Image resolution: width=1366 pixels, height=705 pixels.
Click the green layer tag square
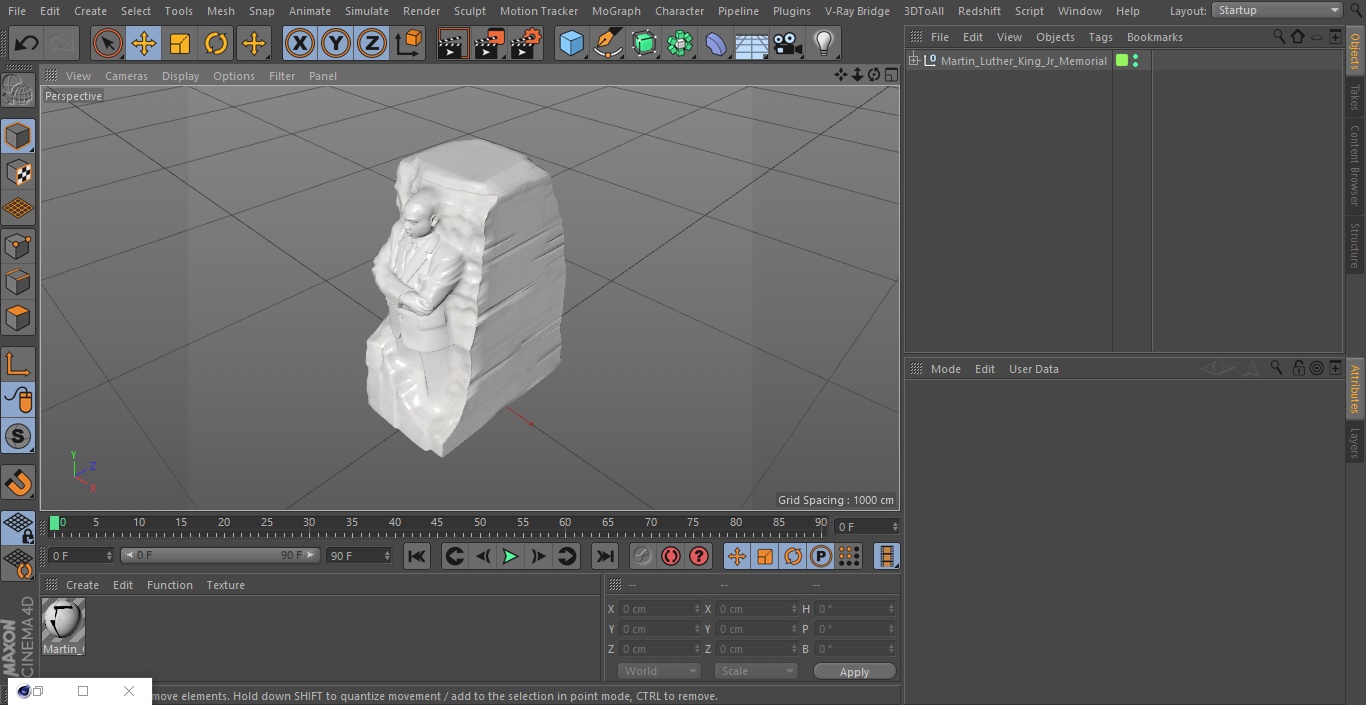pyautogui.click(x=1122, y=61)
